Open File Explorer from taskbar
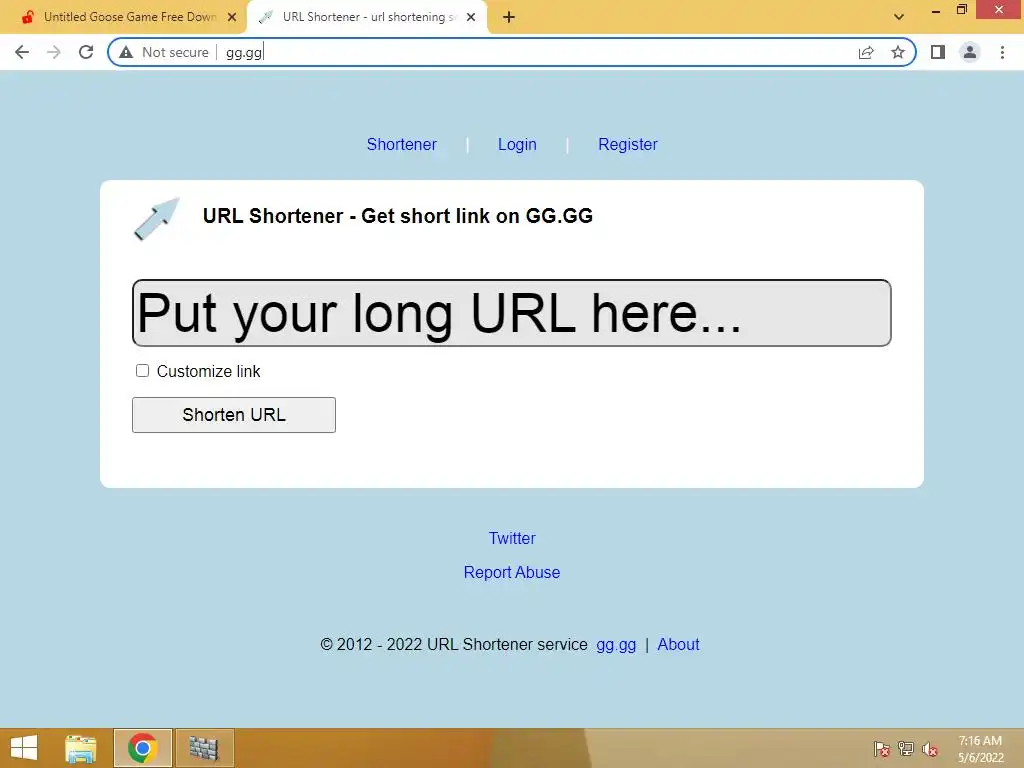Screen dimensions: 1024x768 [81, 748]
